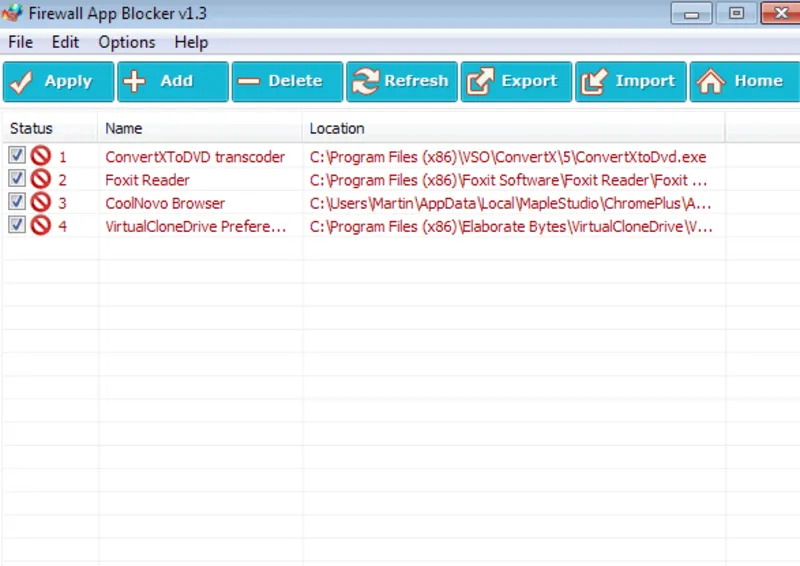Screen dimensions: 800x566
Task: Sort by the Status column header
Action: [50, 128]
